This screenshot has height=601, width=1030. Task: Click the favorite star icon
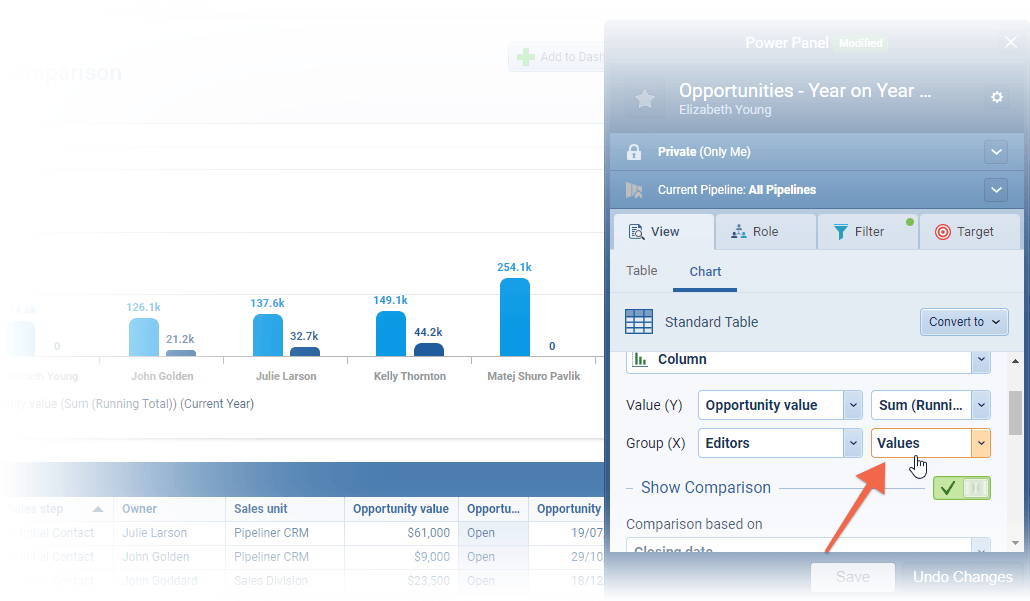pyautogui.click(x=645, y=98)
